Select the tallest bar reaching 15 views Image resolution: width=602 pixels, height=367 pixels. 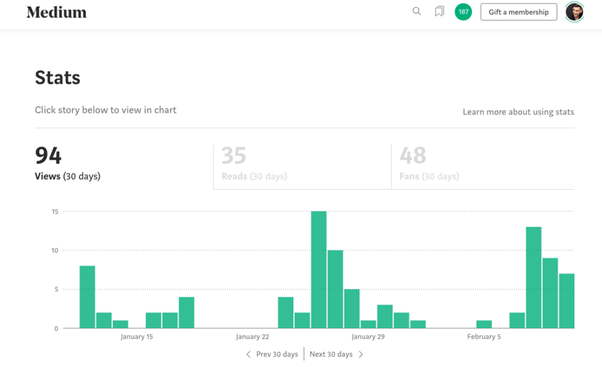319,269
